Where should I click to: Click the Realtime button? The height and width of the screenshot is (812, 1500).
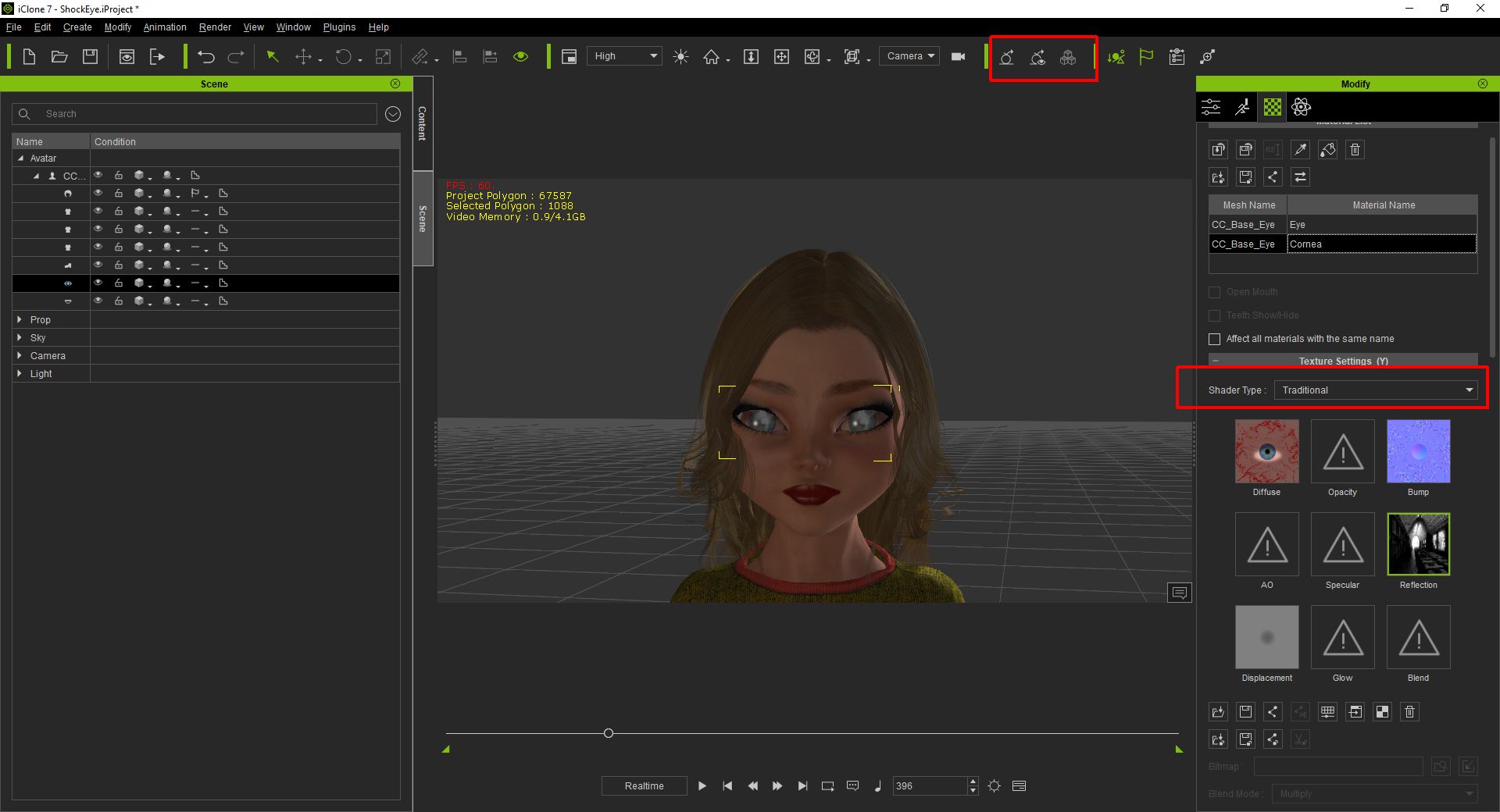click(644, 786)
